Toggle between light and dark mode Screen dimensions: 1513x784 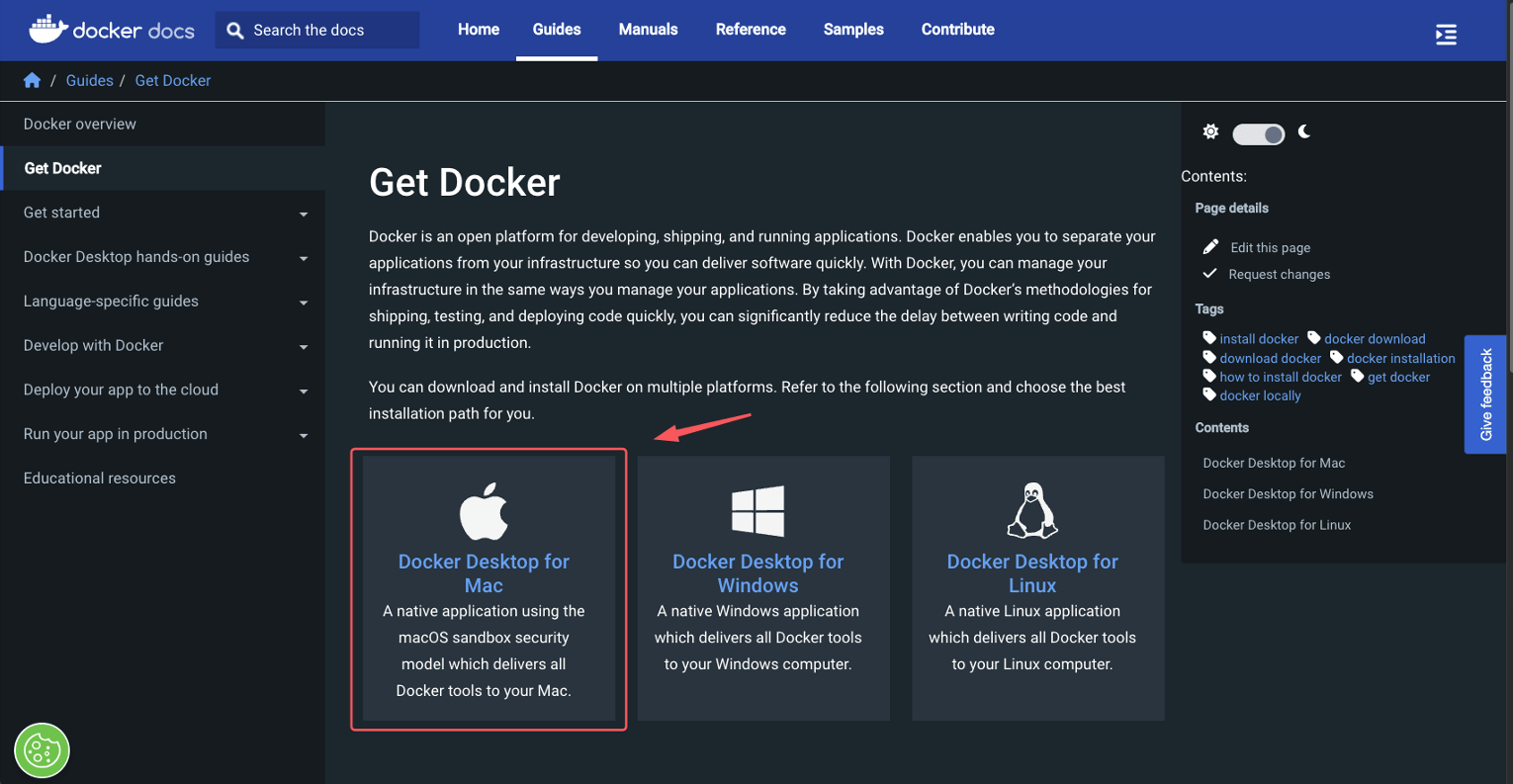(1258, 133)
